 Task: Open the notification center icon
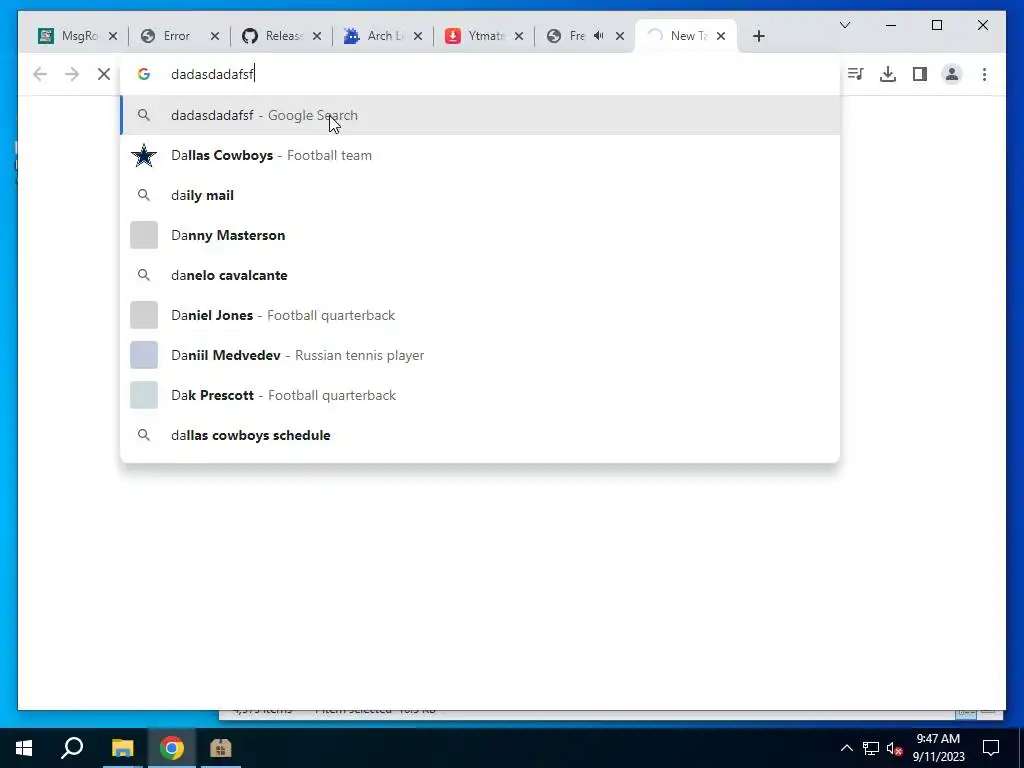(991, 748)
